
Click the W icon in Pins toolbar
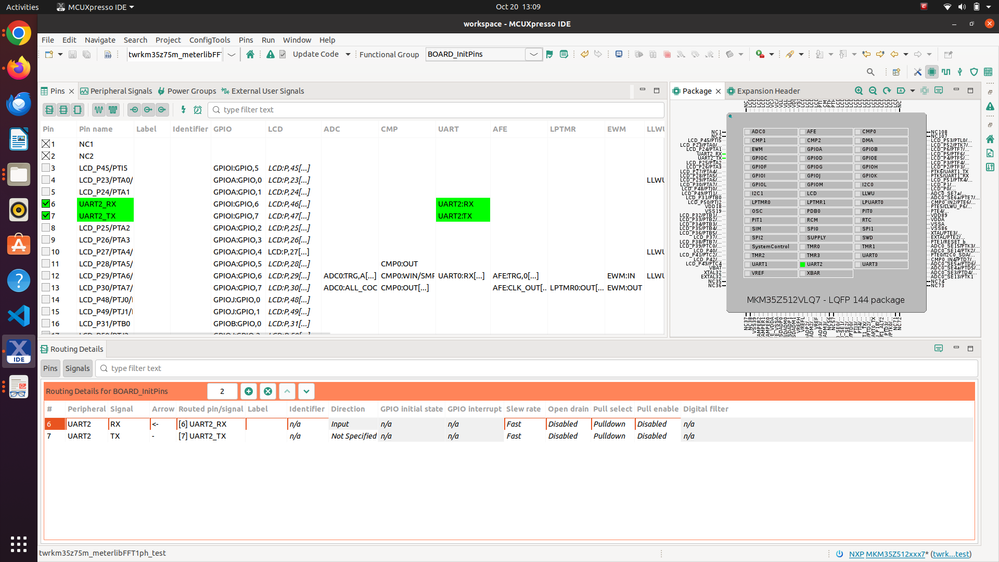[x=99, y=110]
